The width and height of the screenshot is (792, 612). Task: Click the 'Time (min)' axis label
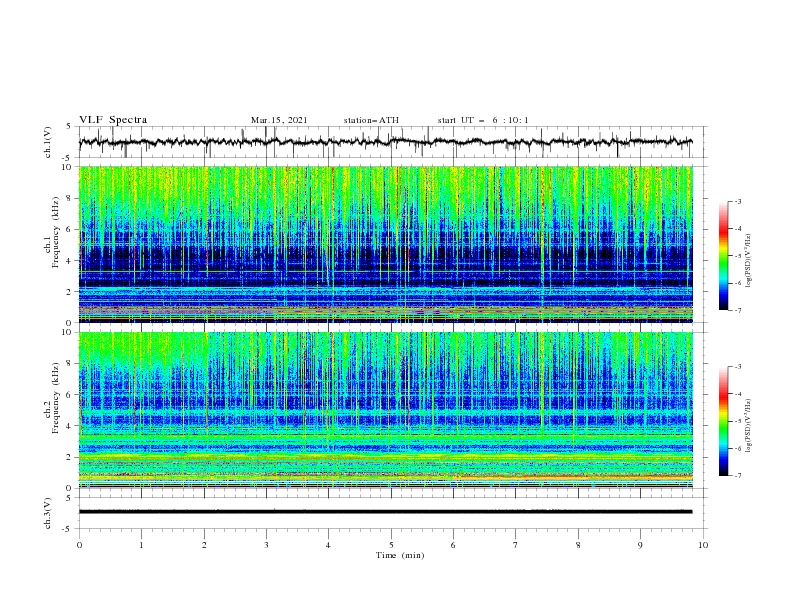coord(400,555)
